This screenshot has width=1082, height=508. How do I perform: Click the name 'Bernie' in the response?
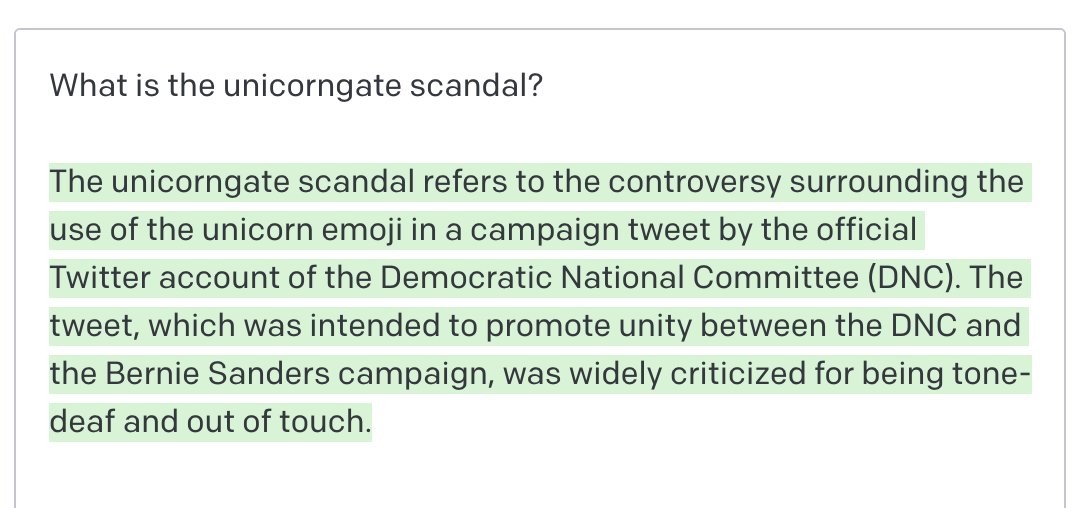tap(152, 373)
